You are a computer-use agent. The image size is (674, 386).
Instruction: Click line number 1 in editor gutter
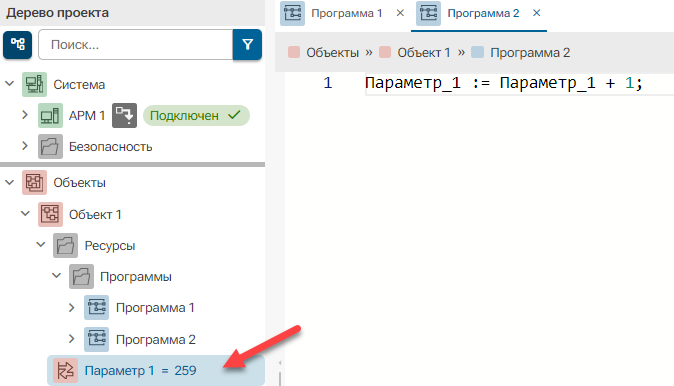328,83
